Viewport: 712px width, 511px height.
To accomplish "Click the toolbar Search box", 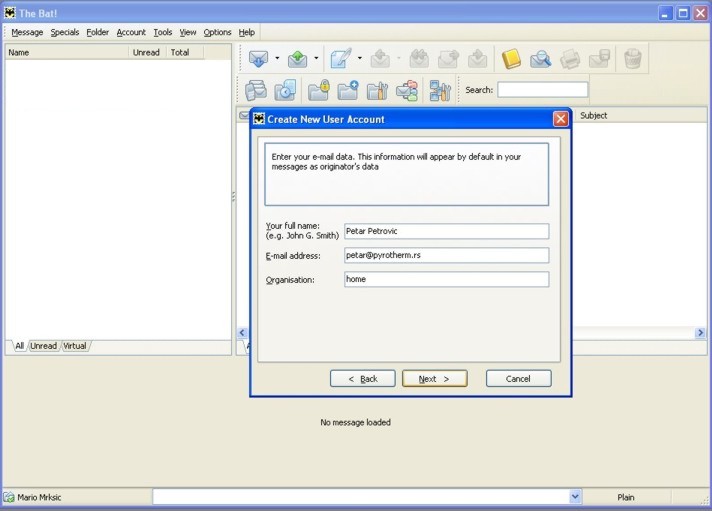I will coord(543,89).
